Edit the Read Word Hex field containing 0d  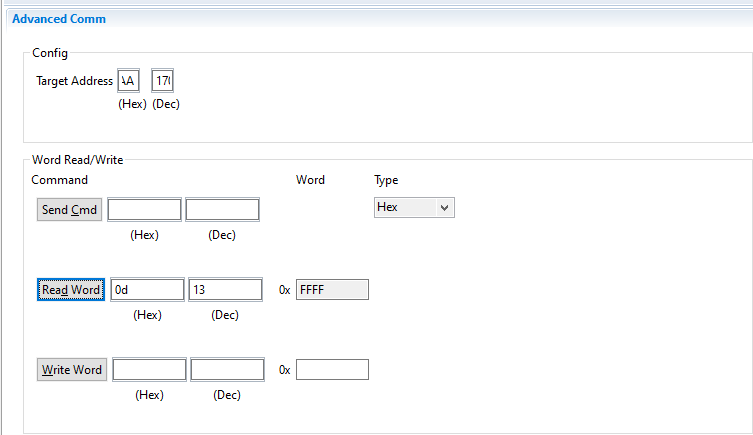[147, 290]
